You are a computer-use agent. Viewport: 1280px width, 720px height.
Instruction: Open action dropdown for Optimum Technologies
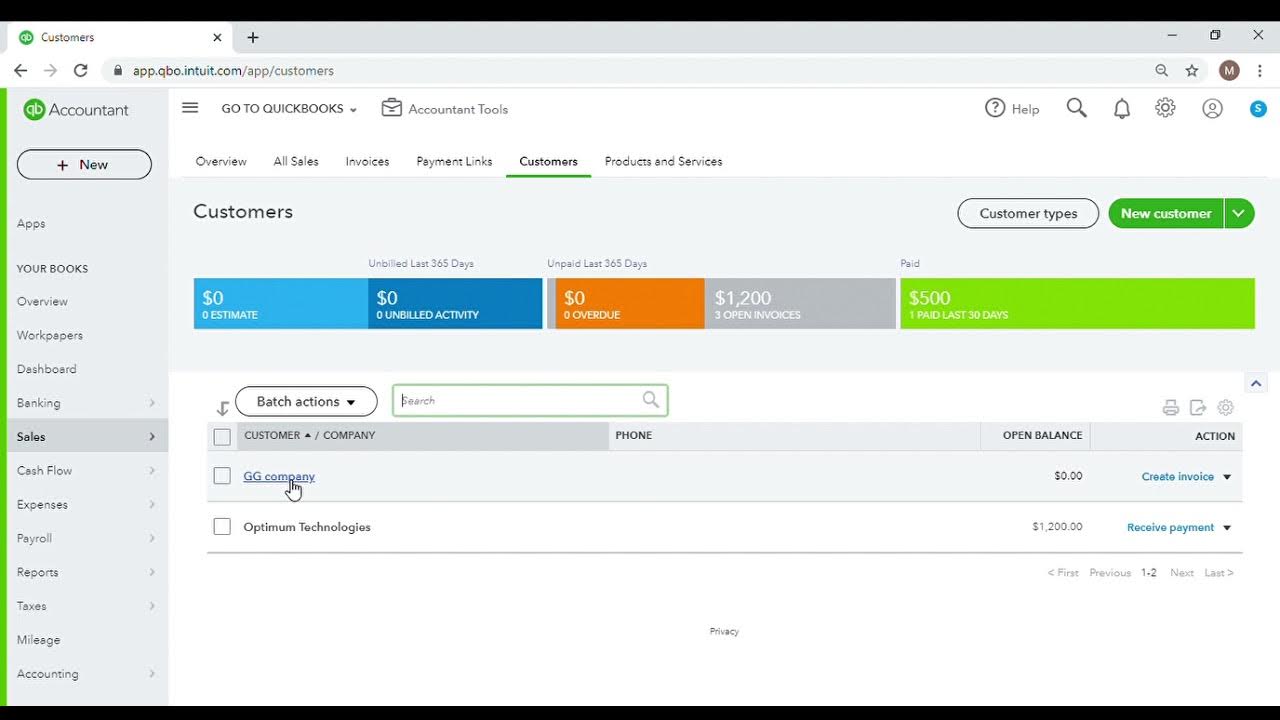(1227, 528)
